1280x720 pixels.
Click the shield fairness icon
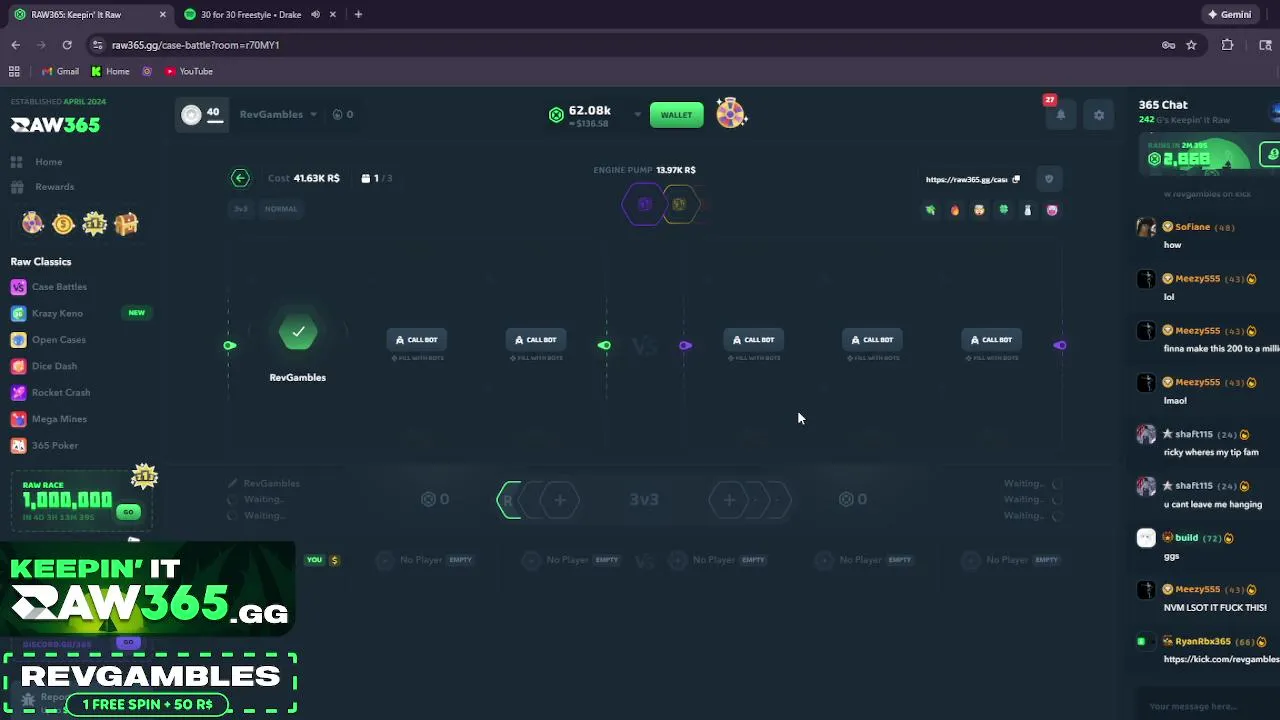pyautogui.click(x=1049, y=179)
